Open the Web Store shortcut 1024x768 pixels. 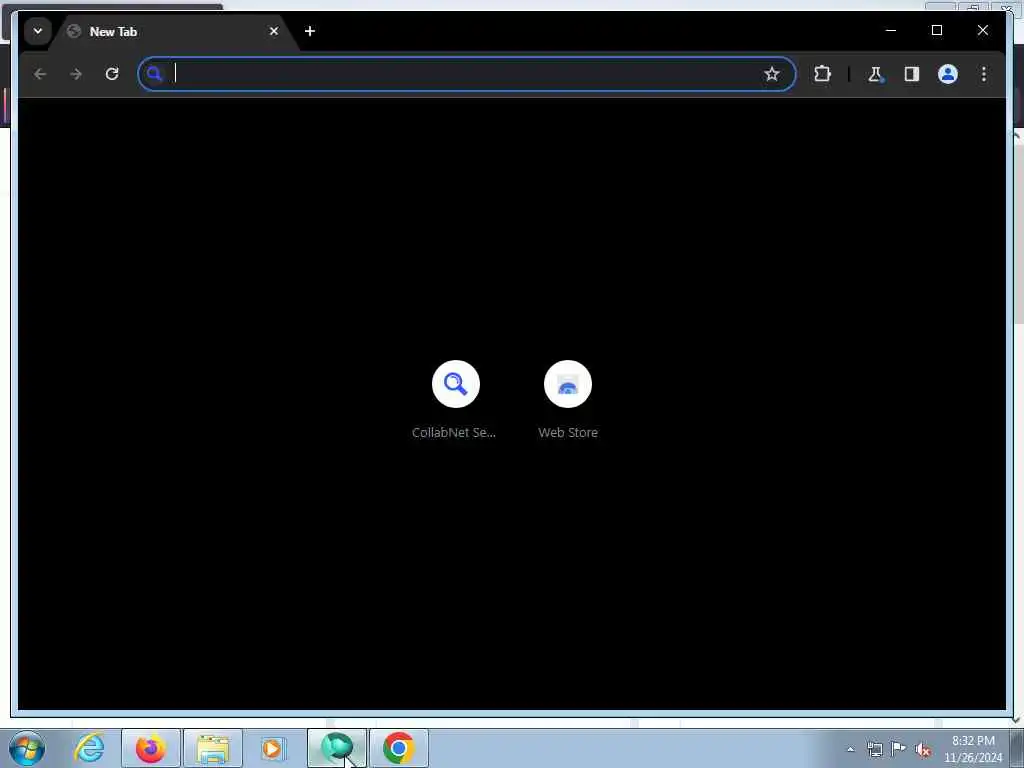point(568,399)
